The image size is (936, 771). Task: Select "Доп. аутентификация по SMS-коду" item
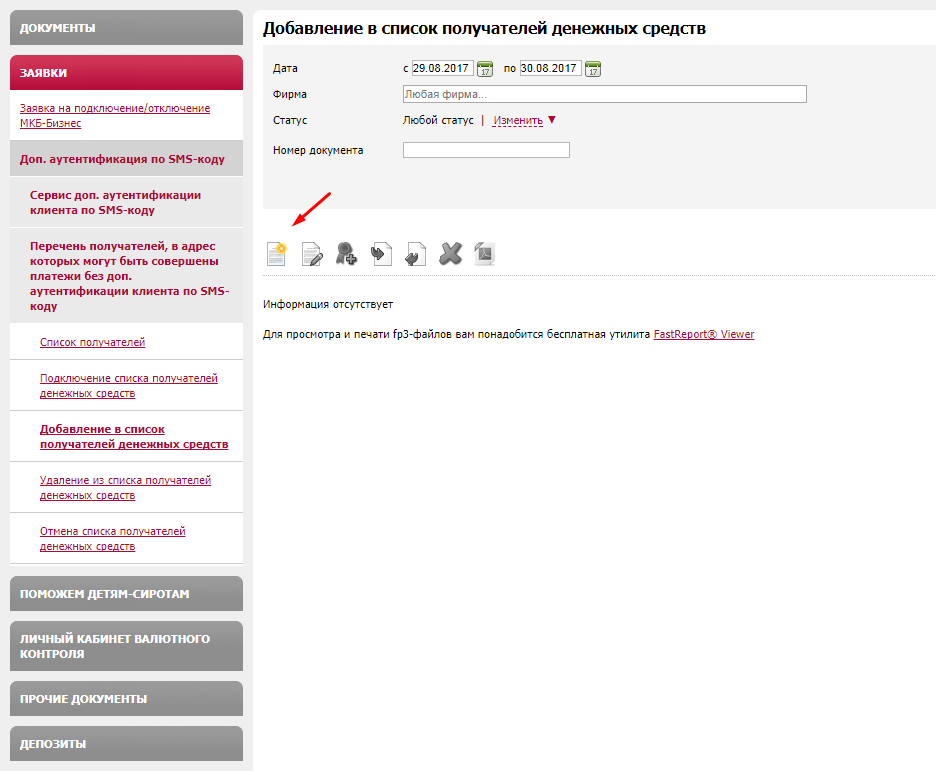[x=122, y=159]
